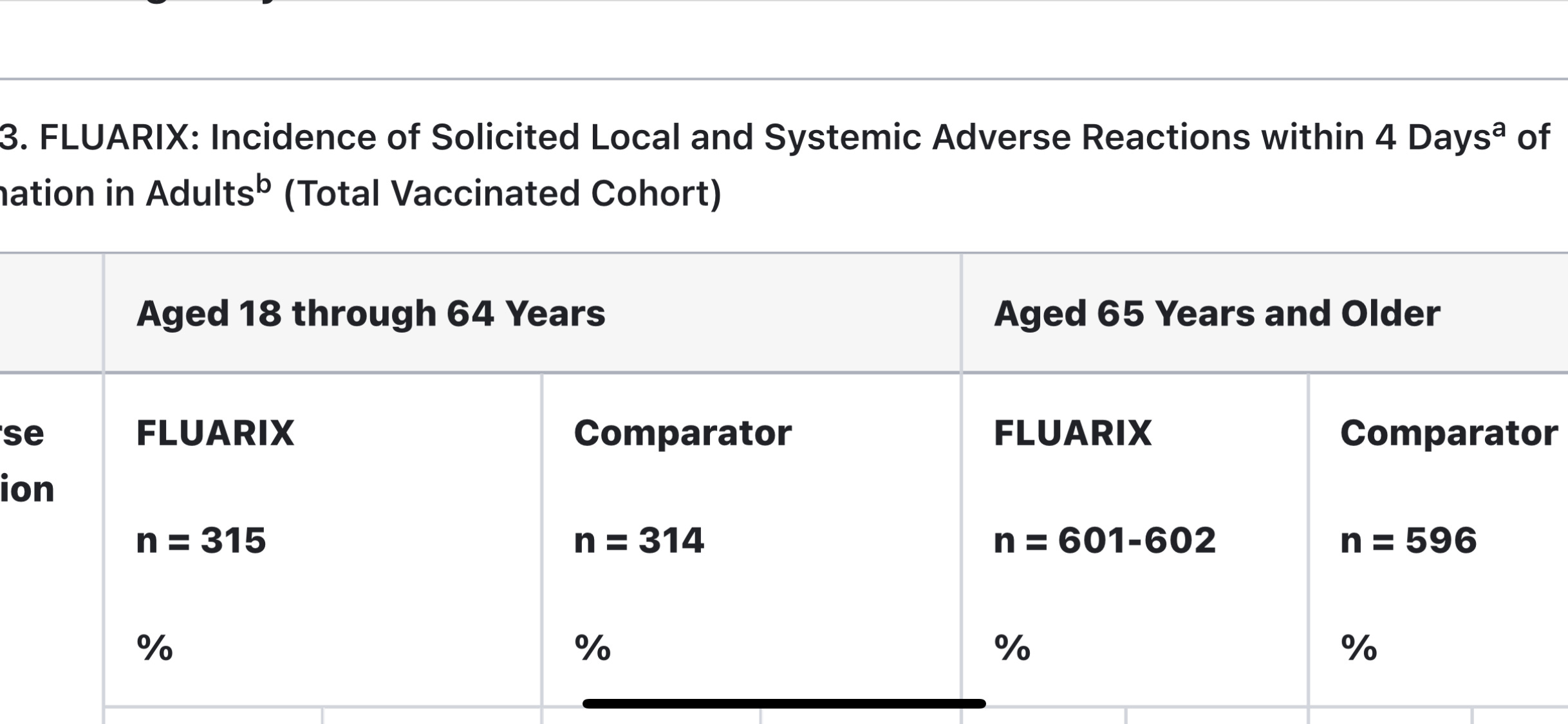This screenshot has height=724, width=1568.
Task: Tap the superscript "b" footnote after Adults
Action: [x=263, y=185]
